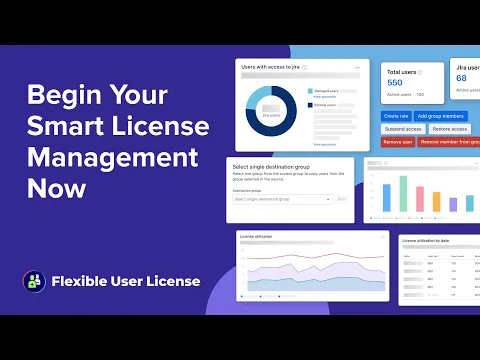This screenshot has width=480, height=360.
Task: Open ellipsis menu on Users with access card
Action: [x=357, y=67]
